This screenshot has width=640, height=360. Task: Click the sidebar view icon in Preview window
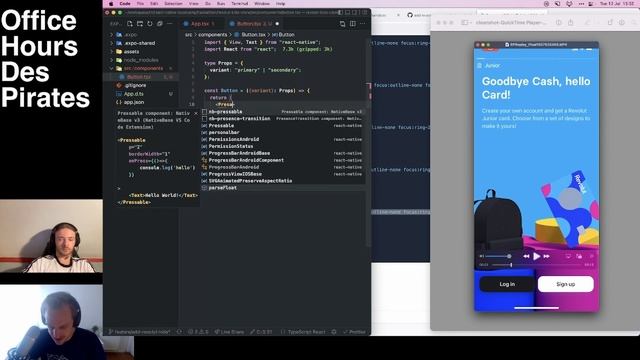(464, 22)
